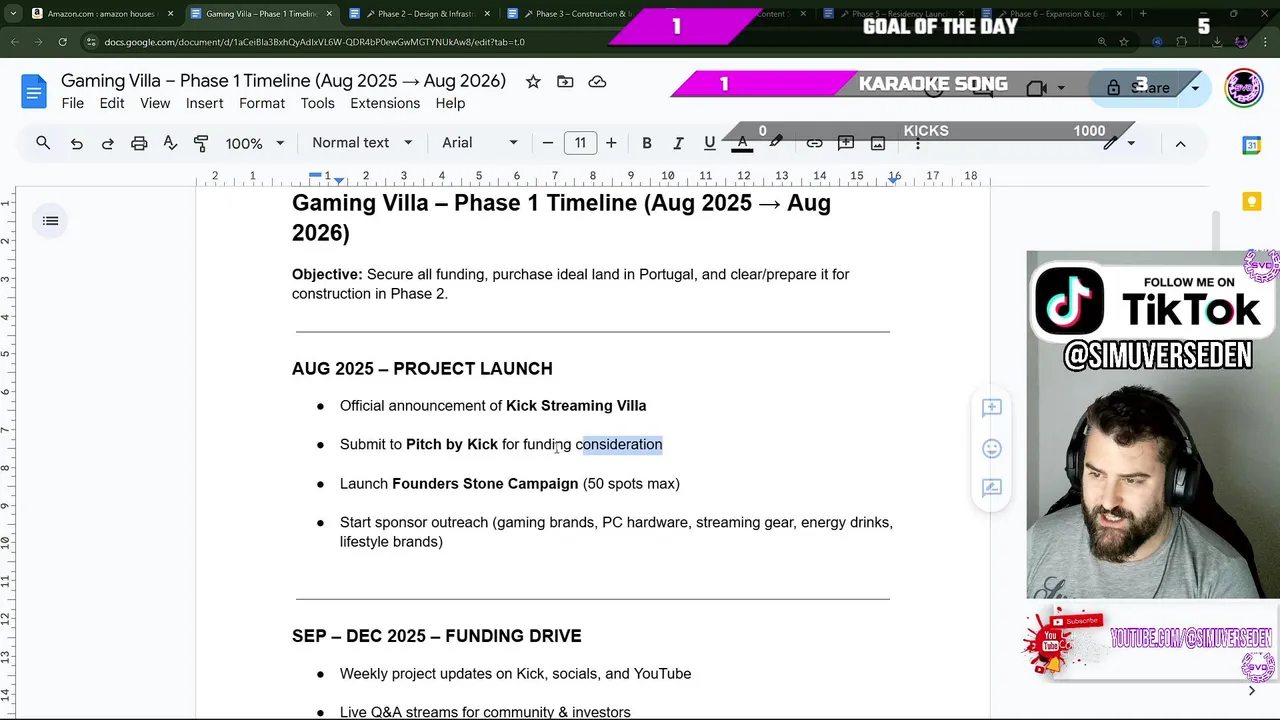Collapse the menus with the caret
Image resolution: width=1280 pixels, height=720 pixels.
coord(1180,143)
